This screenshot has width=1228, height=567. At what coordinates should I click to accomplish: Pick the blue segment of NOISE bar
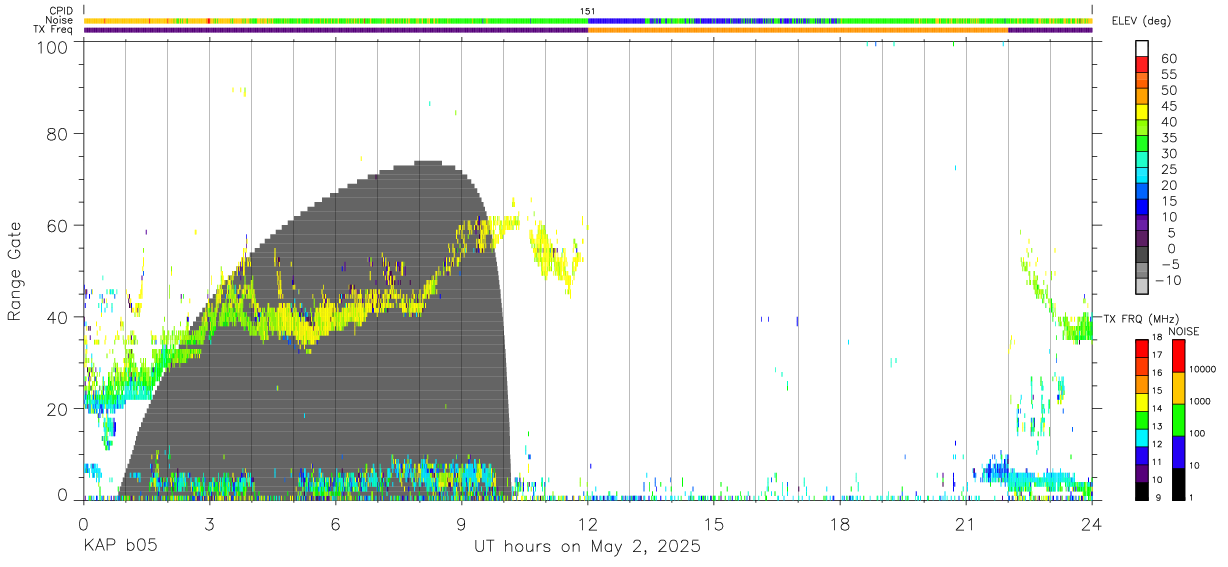click(1178, 451)
